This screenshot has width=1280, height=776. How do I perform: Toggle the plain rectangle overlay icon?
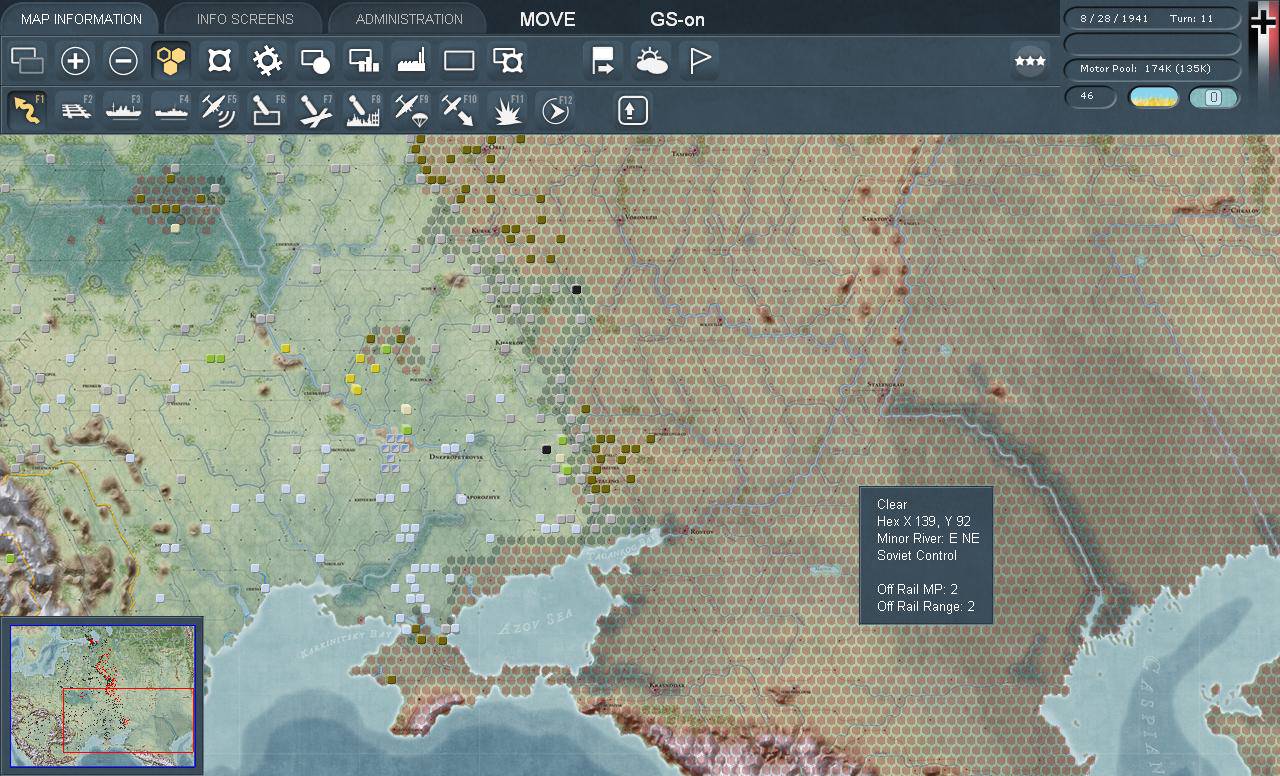[x=459, y=61]
